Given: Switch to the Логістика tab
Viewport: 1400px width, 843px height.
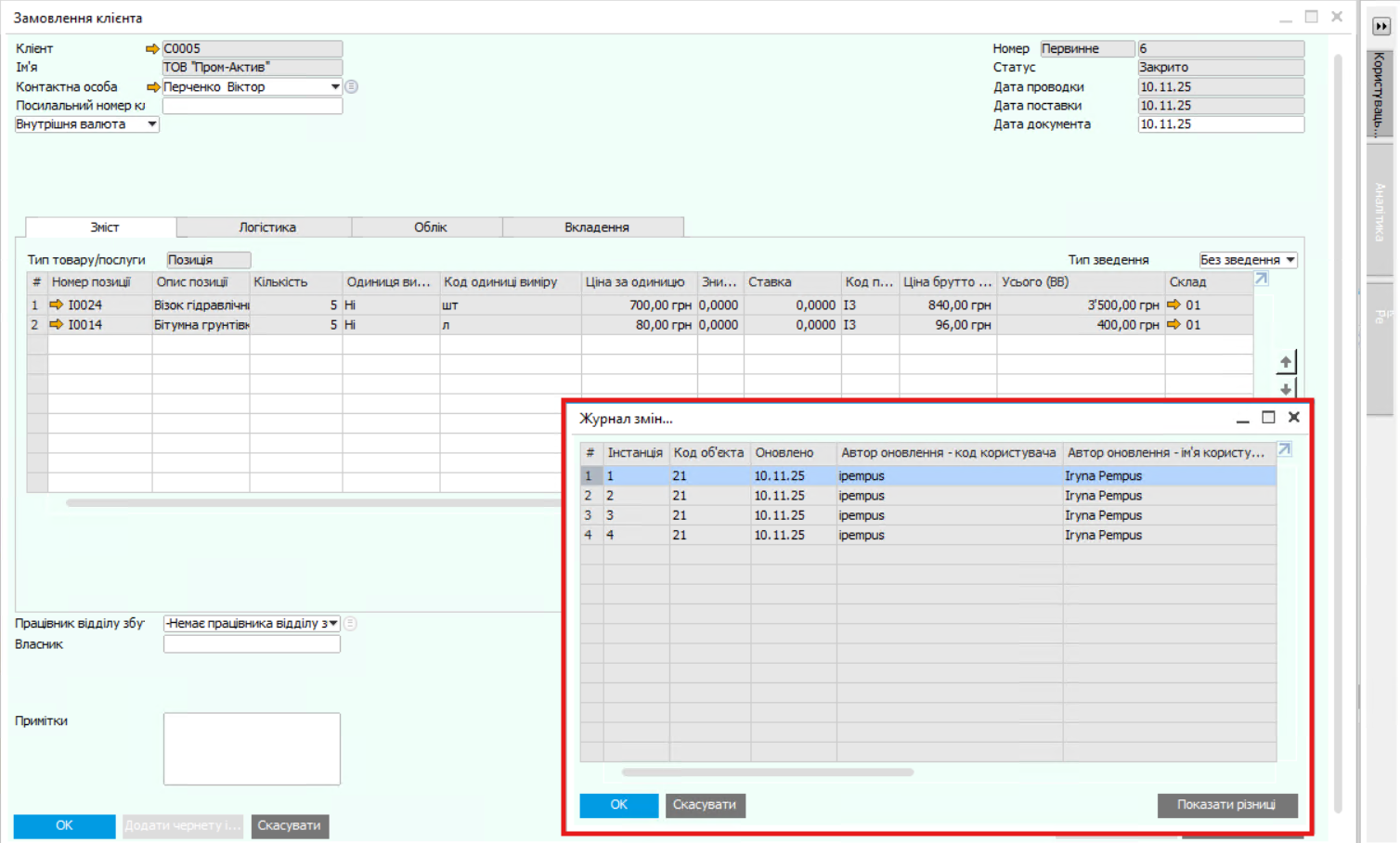Looking at the screenshot, I should 267,227.
